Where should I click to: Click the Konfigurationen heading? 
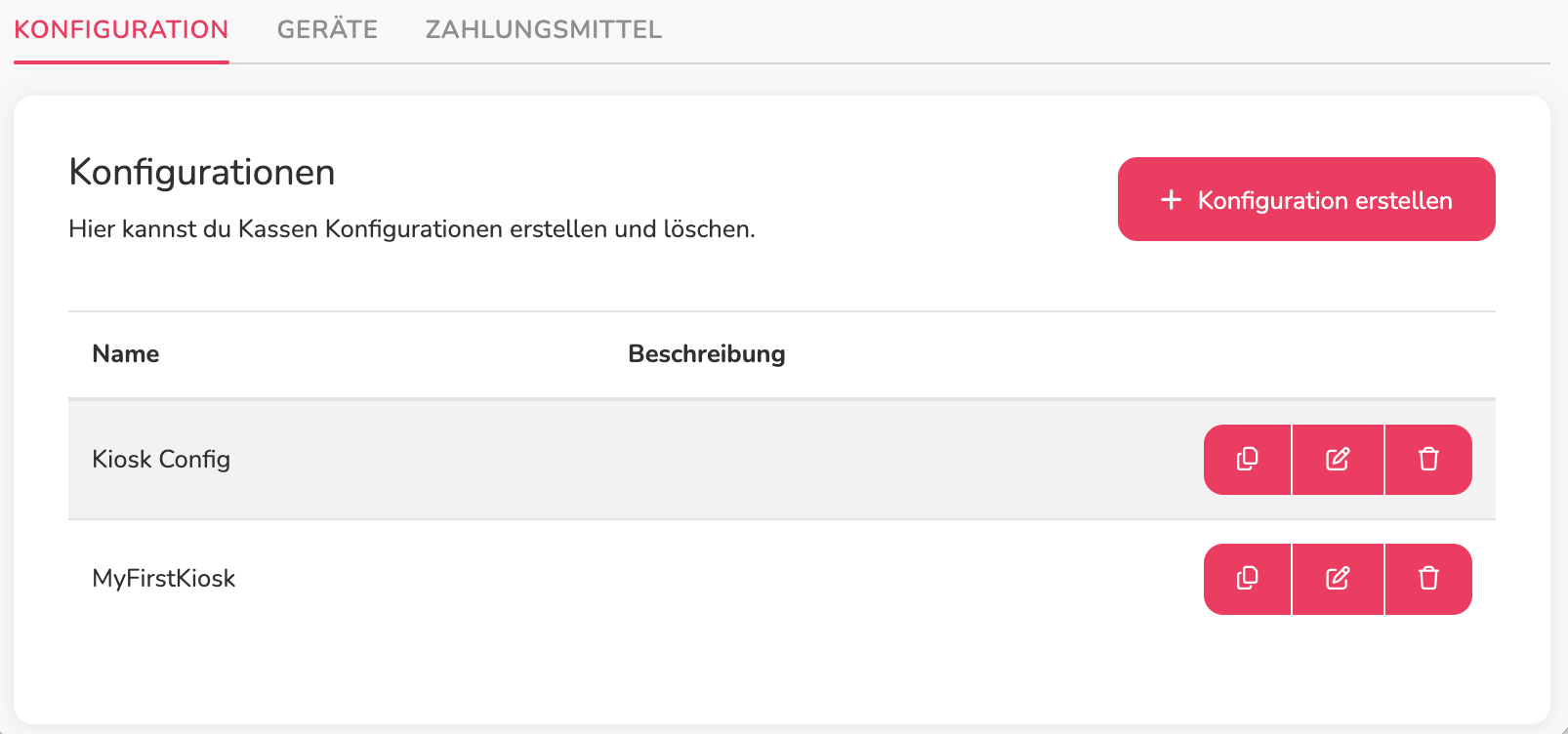(202, 172)
